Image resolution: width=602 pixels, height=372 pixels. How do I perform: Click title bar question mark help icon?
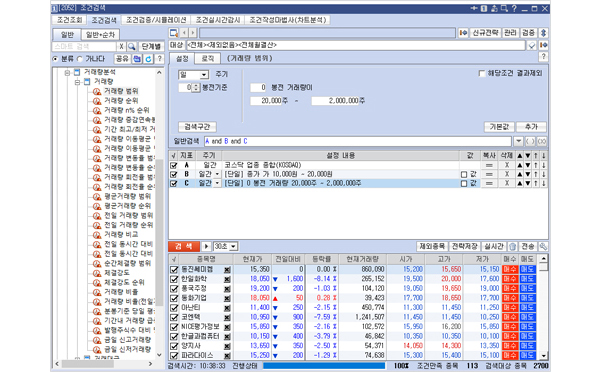pyautogui.click(x=514, y=8)
